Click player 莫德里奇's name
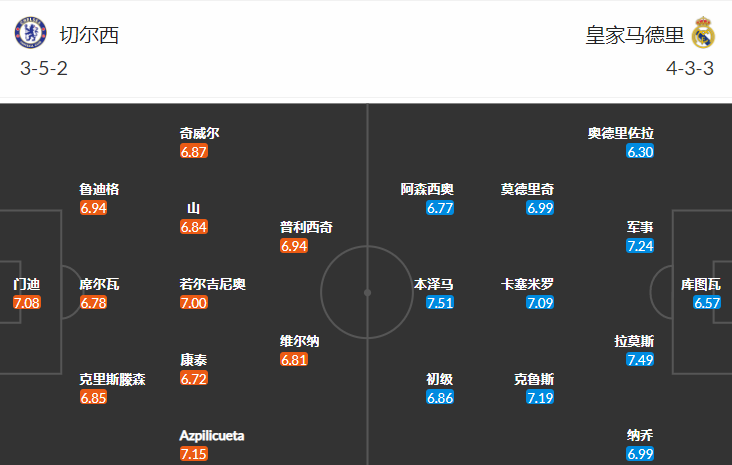Screen dimensions: 732x465 click(527, 189)
